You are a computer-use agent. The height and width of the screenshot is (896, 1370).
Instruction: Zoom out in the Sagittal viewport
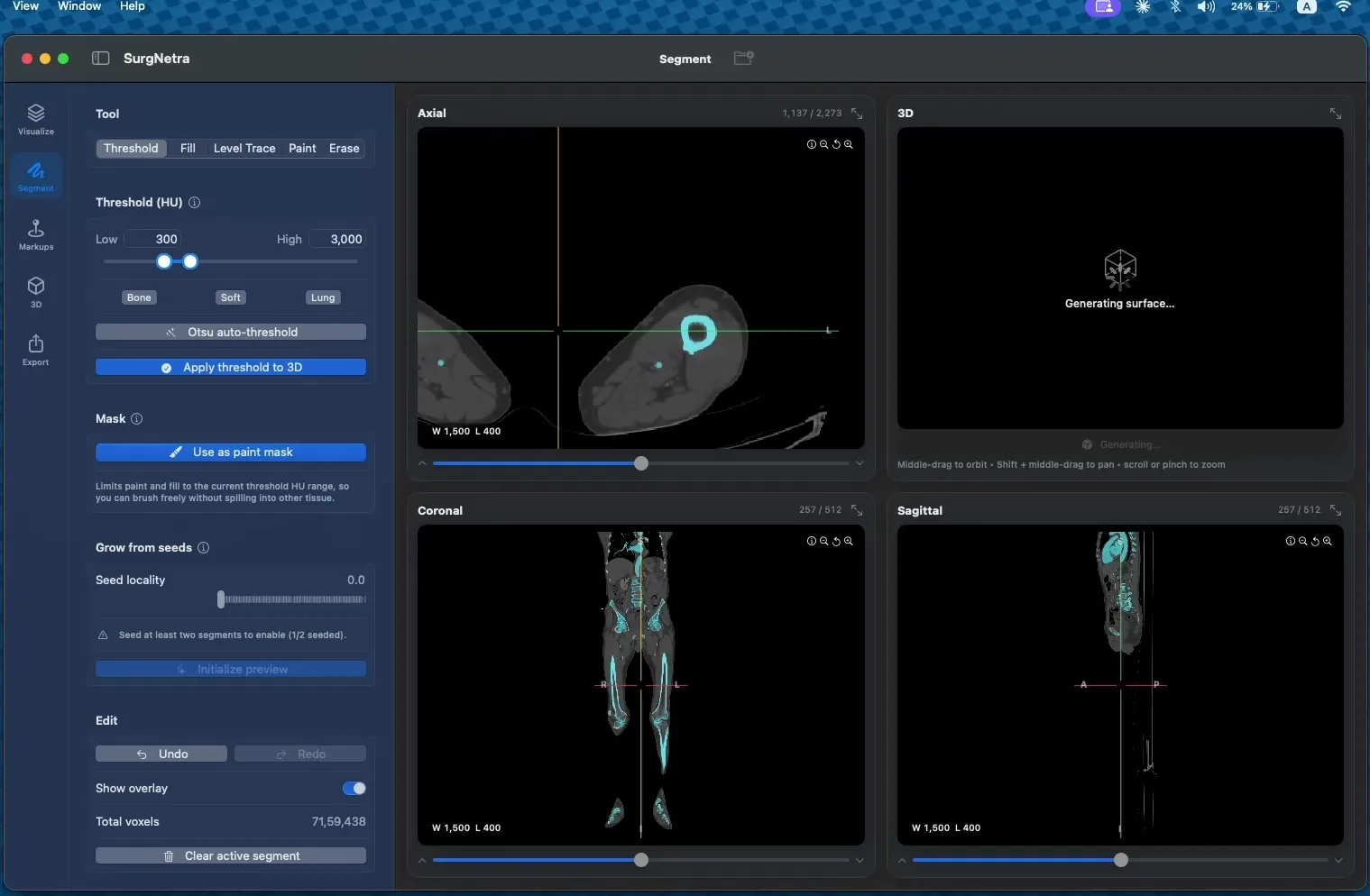pyautogui.click(x=1302, y=541)
